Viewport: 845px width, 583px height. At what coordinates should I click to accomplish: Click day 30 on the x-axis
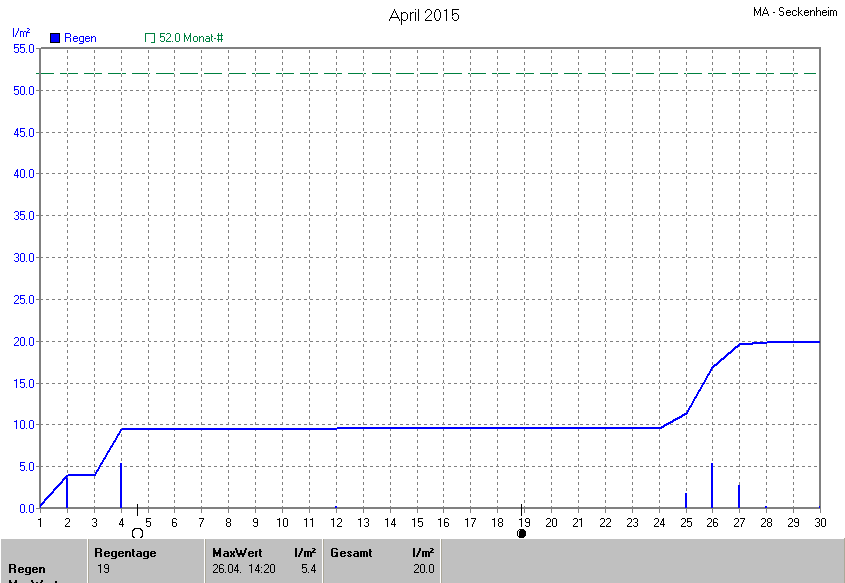(819, 522)
